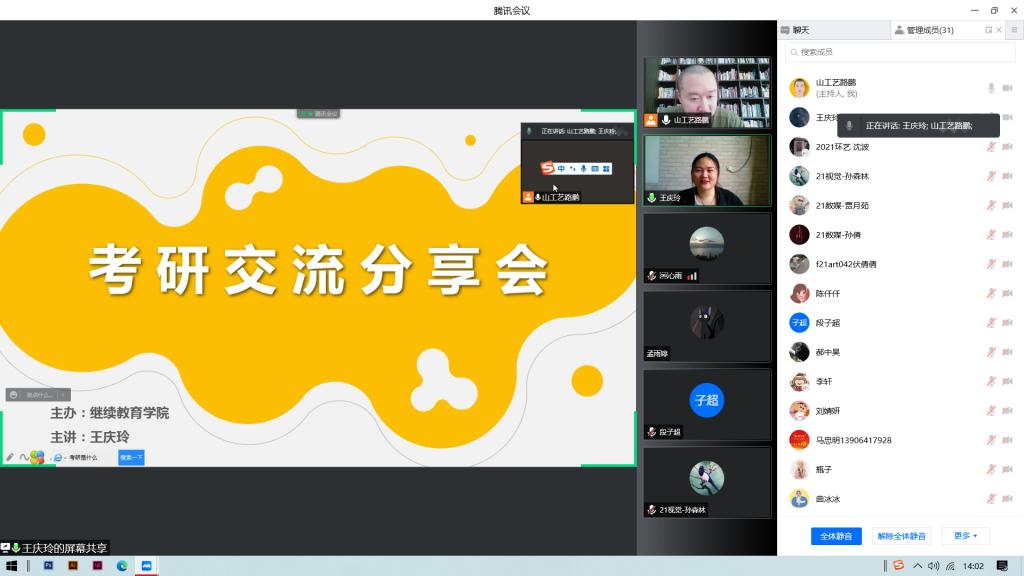Click 解除全体静音 unmute all button
Screen dimensions: 1024x576
(x=901, y=536)
